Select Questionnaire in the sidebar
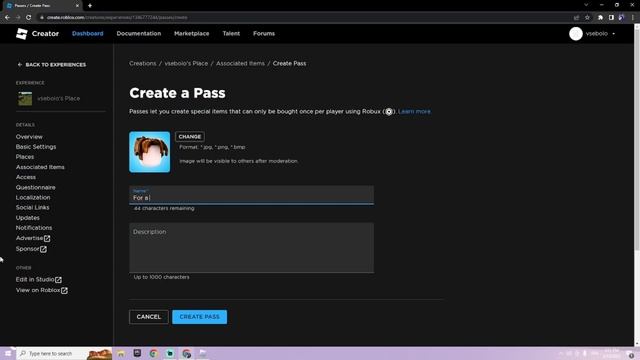Viewport: 640px width, 360px height. pos(36,187)
